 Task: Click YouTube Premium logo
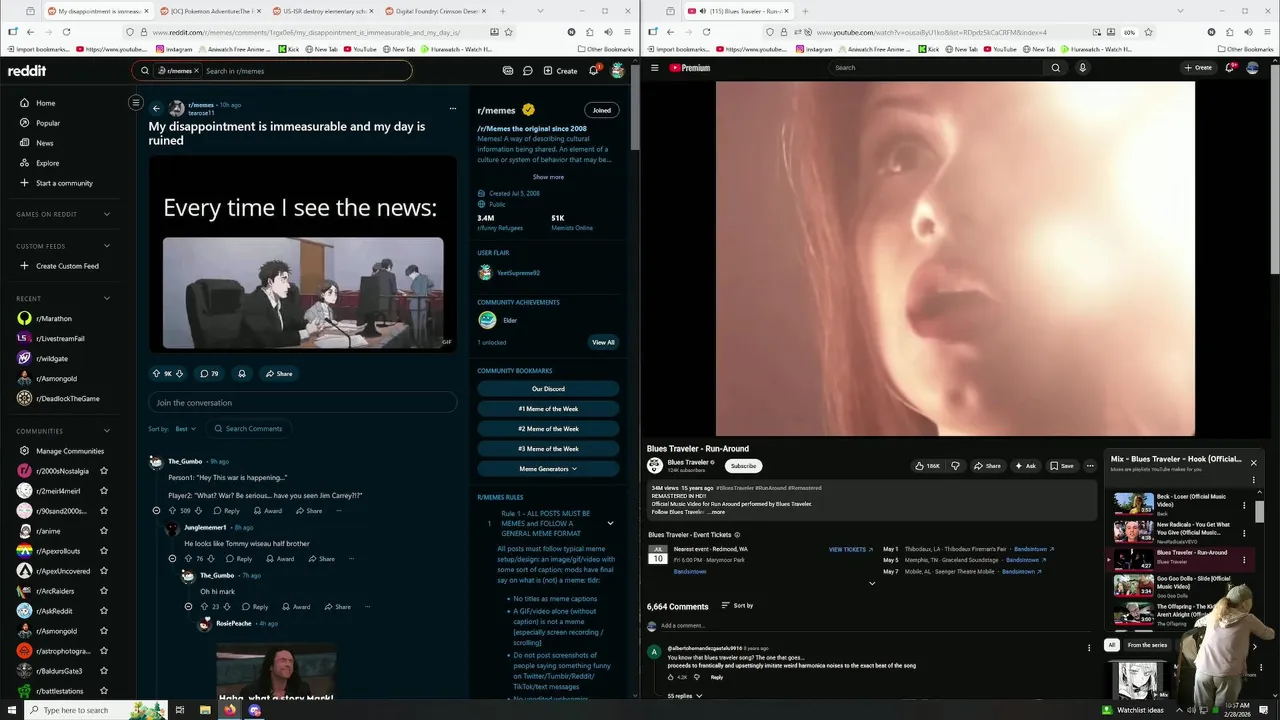(x=689, y=68)
